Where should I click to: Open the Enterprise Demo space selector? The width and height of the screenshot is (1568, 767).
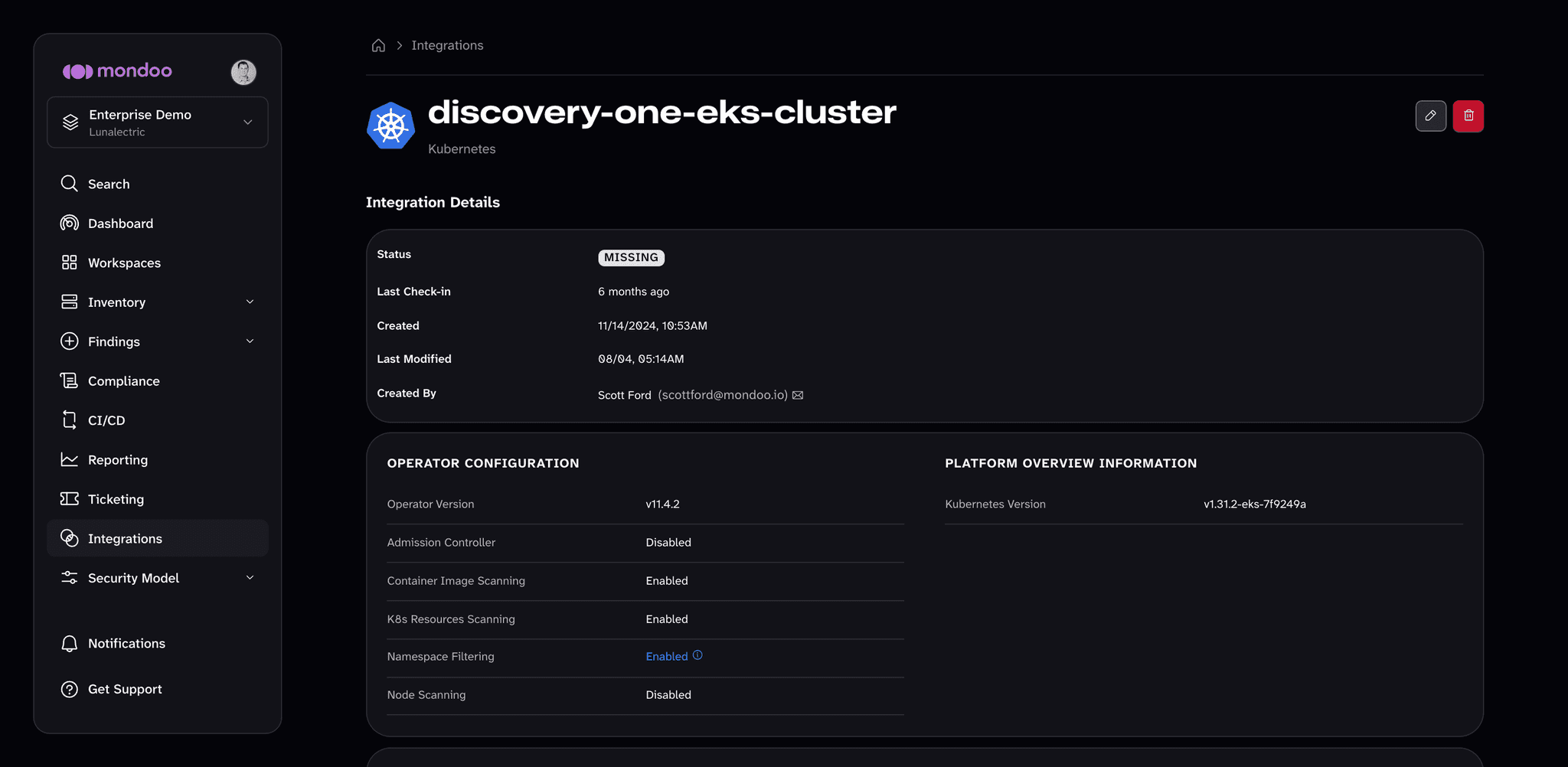pos(158,122)
